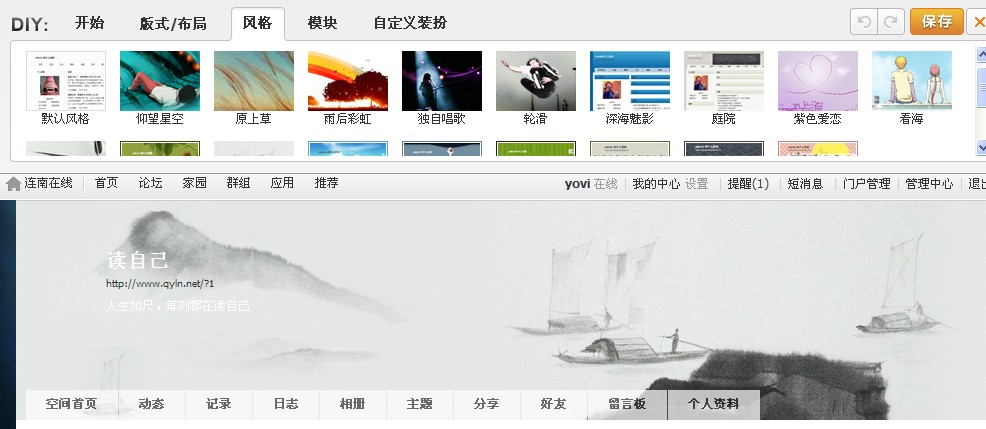Click 连南在线 site link

pyautogui.click(x=48, y=183)
